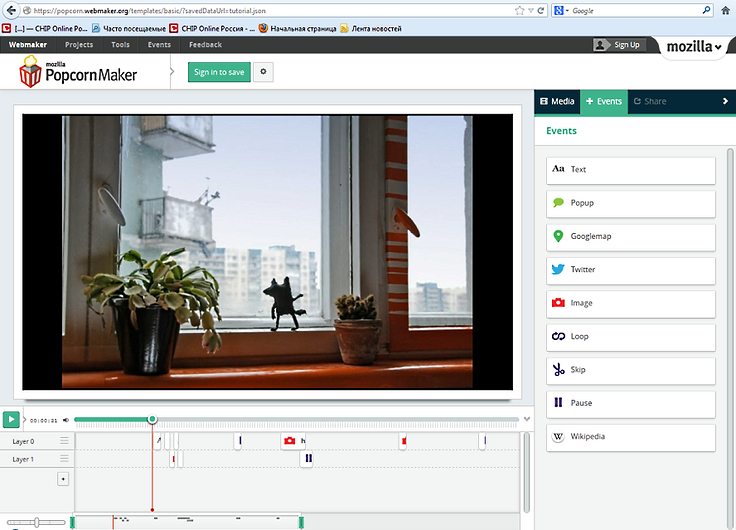Image resolution: width=736 pixels, height=530 pixels.
Task: Collapse the editor side panel arrow
Action: pyautogui.click(x=725, y=101)
